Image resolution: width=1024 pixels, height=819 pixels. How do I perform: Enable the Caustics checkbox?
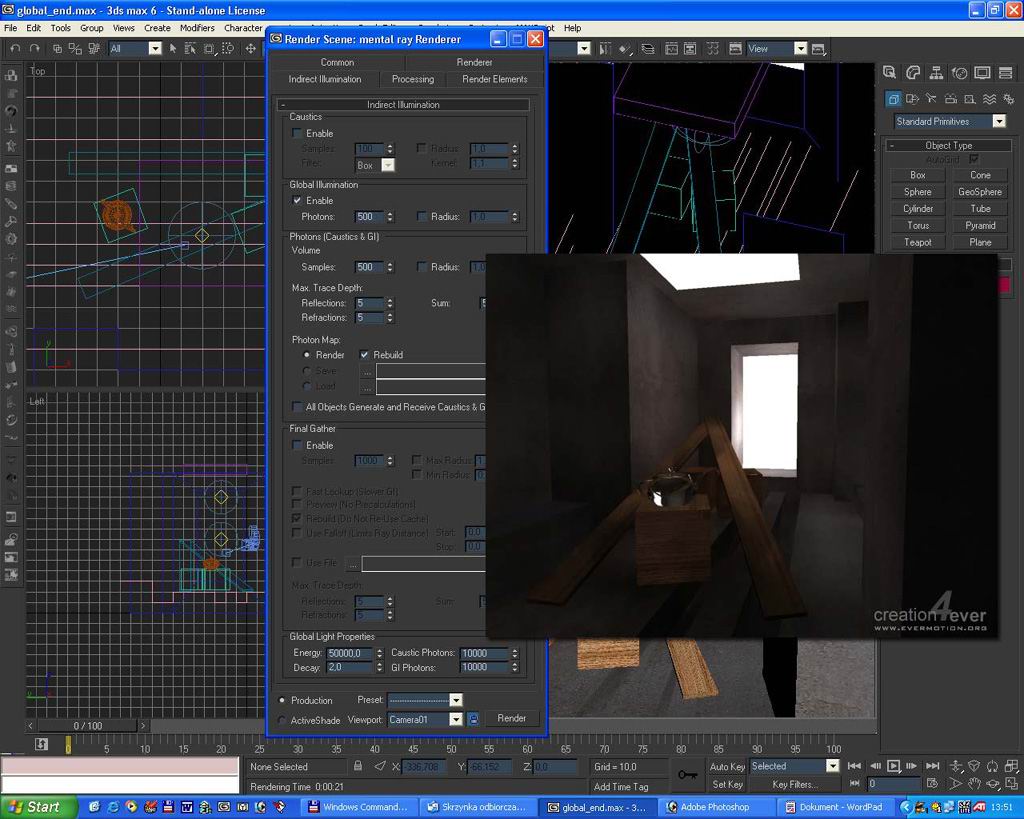(x=297, y=133)
